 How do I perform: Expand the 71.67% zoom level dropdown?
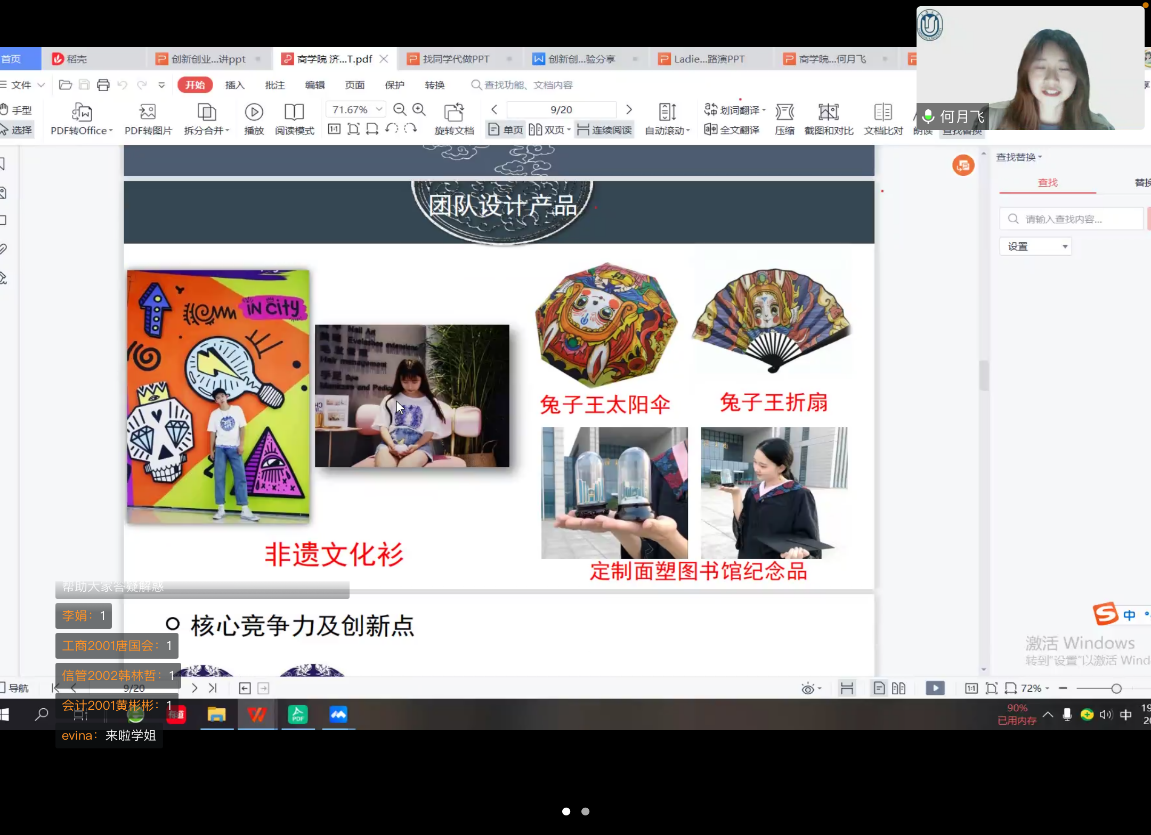tap(379, 110)
